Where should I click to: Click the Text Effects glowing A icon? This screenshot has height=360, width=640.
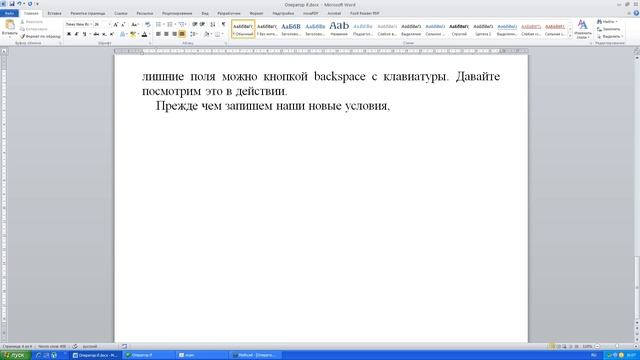(x=122, y=34)
